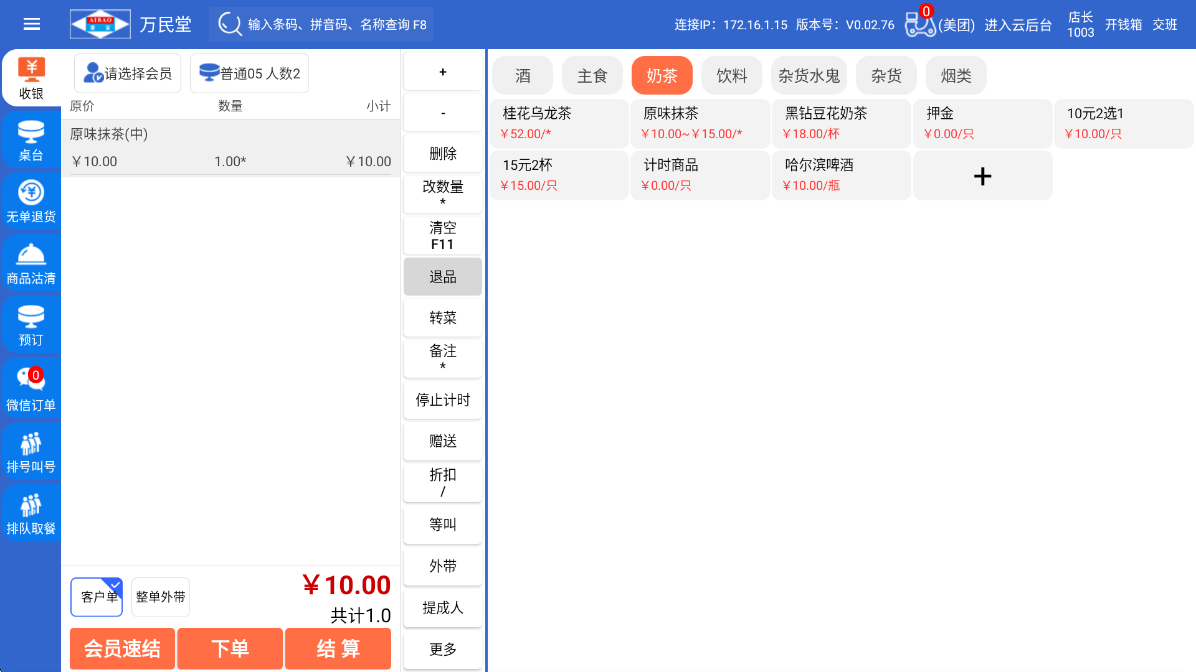Click the product search input field
The image size is (1196, 672).
pyautogui.click(x=336, y=24)
